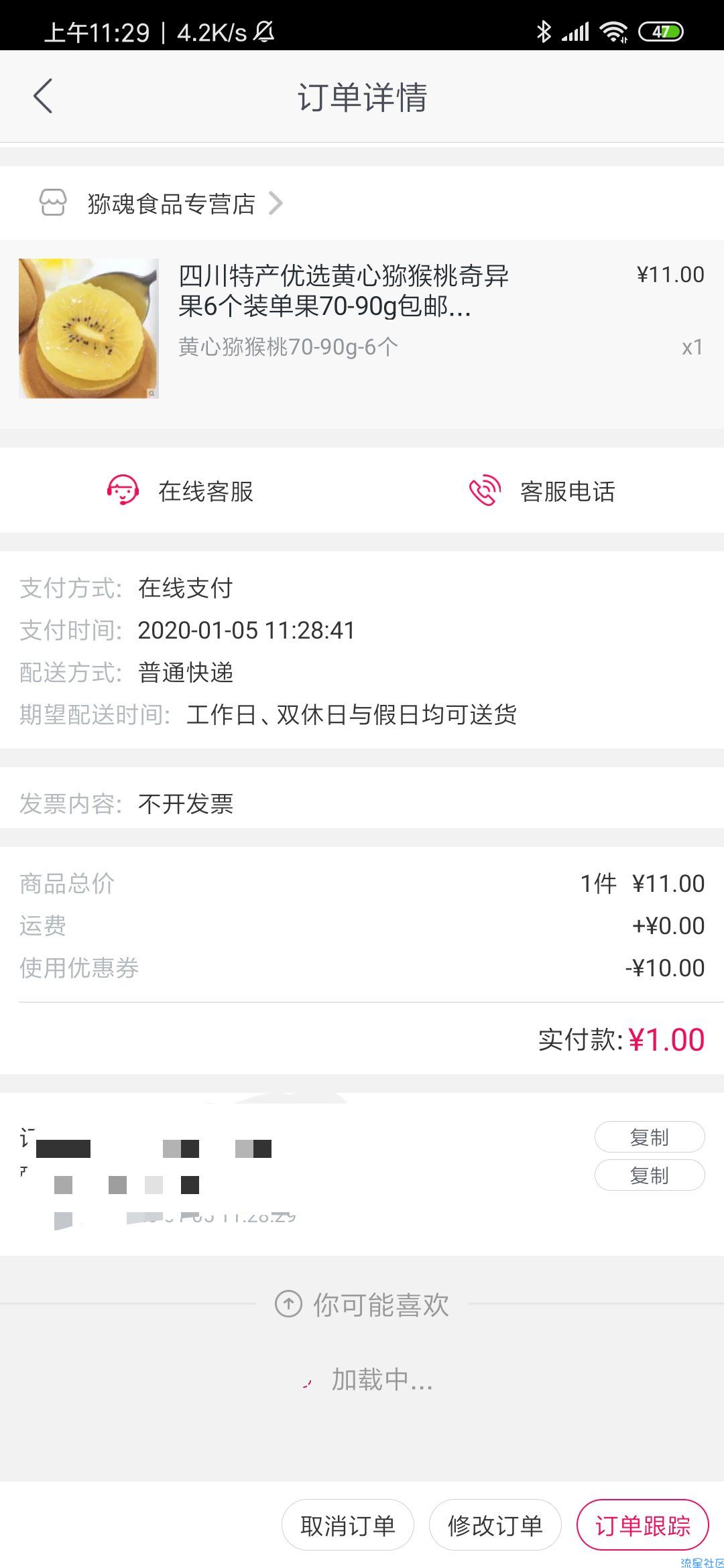724x1568 pixels.
Task: Click the 取消订单 button
Action: (x=348, y=1525)
